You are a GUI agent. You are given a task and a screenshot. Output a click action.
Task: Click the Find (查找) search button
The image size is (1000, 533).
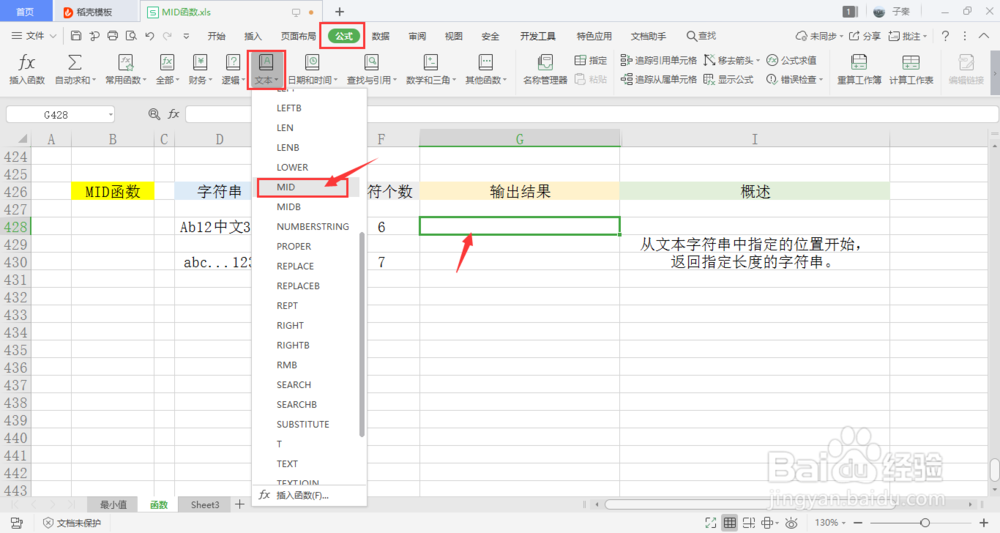click(701, 36)
